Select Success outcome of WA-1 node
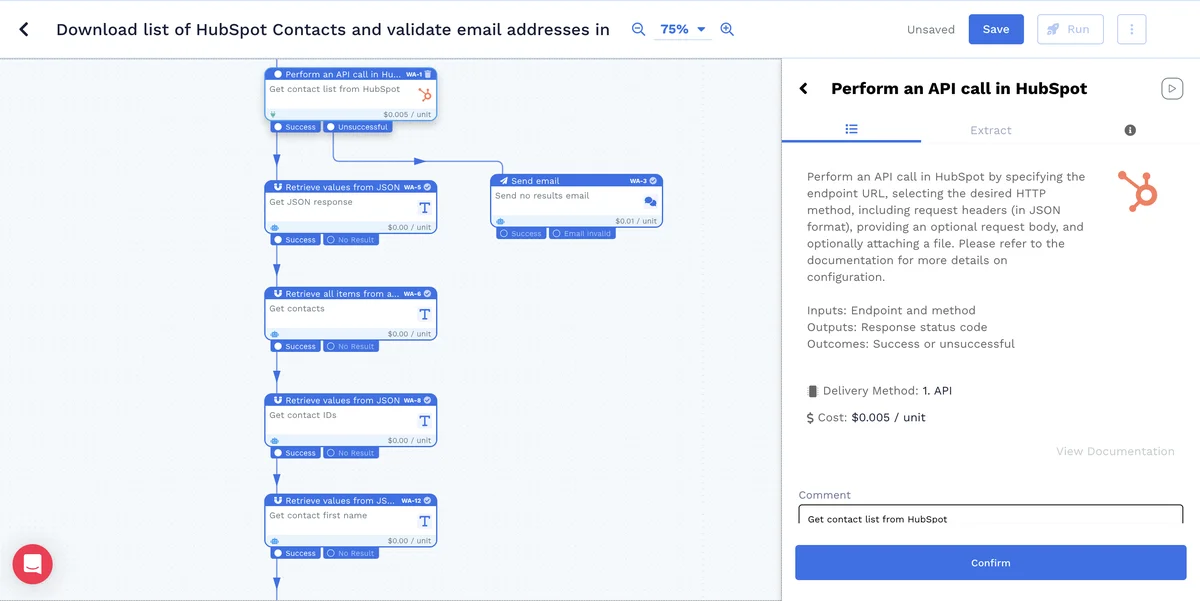The image size is (1200, 601). tap(295, 127)
